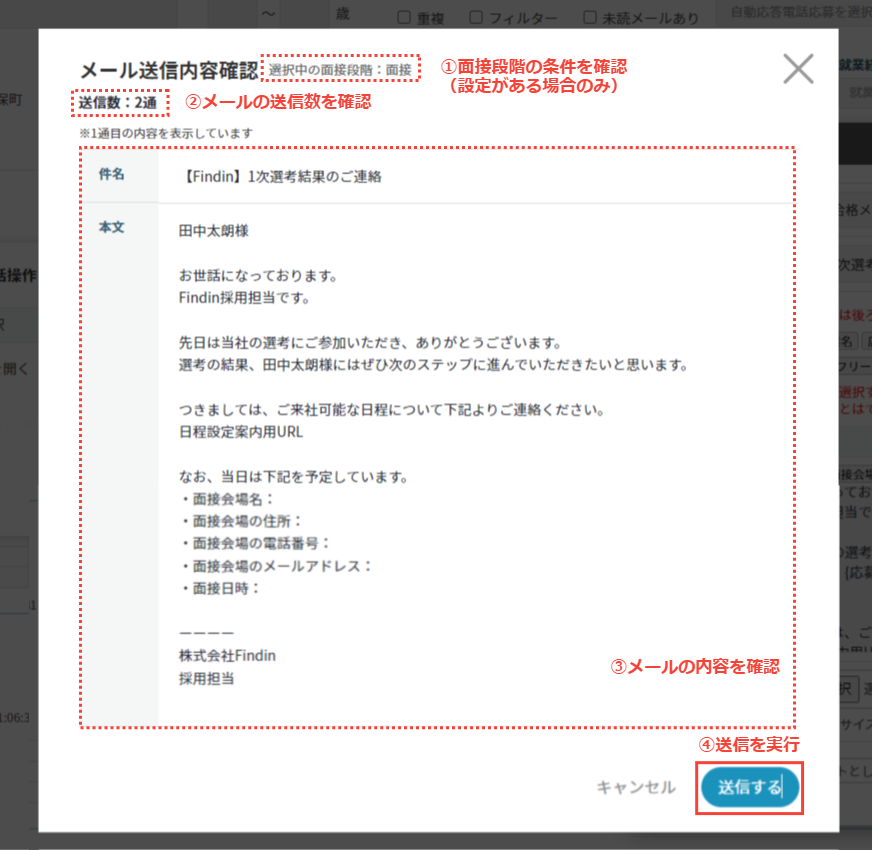Click the 株式会社Findin signature line
This screenshot has width=873, height=850.
227,656
